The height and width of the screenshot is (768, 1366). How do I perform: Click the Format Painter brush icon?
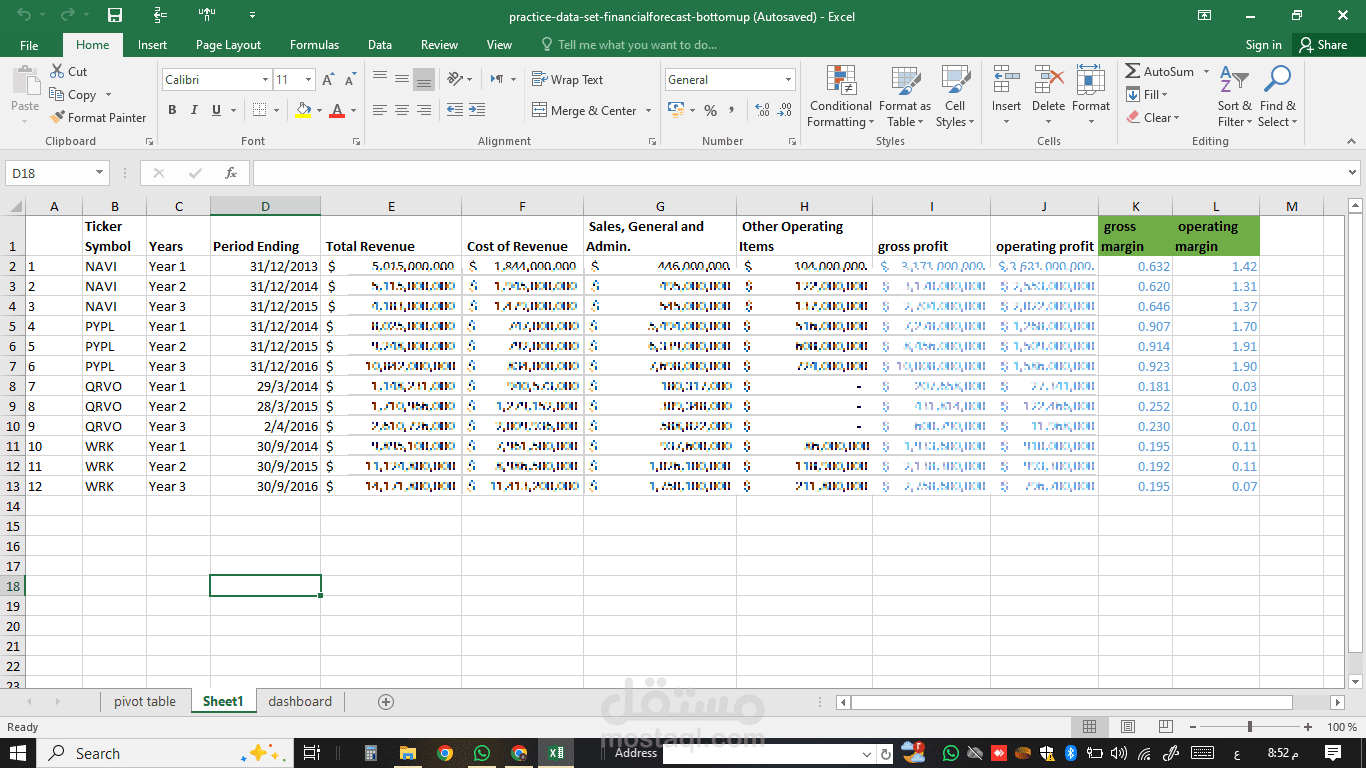57,117
